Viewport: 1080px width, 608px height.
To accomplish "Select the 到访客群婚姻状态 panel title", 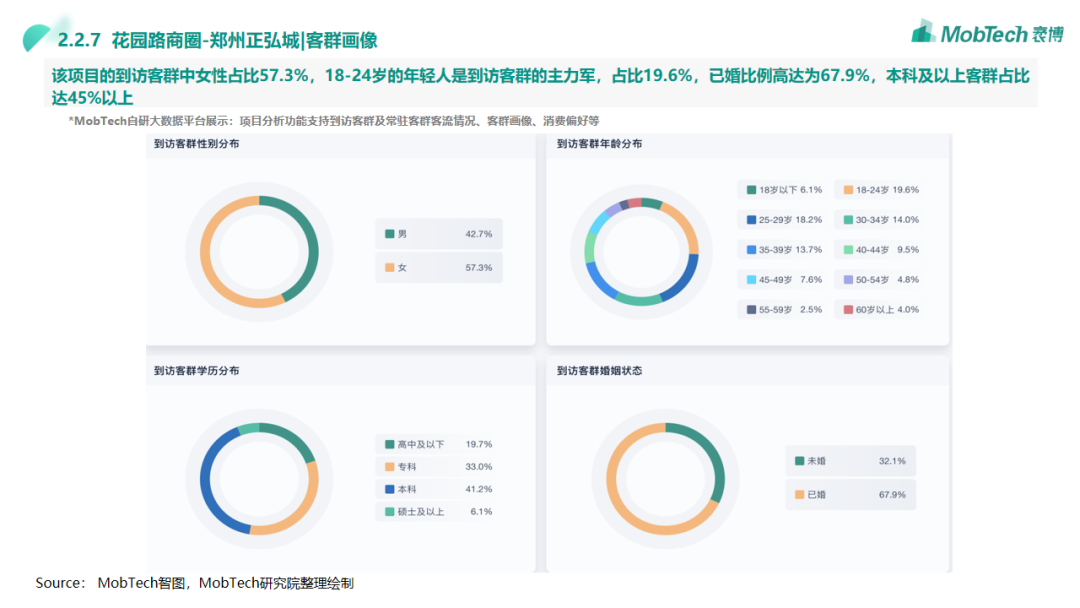I will (x=600, y=371).
